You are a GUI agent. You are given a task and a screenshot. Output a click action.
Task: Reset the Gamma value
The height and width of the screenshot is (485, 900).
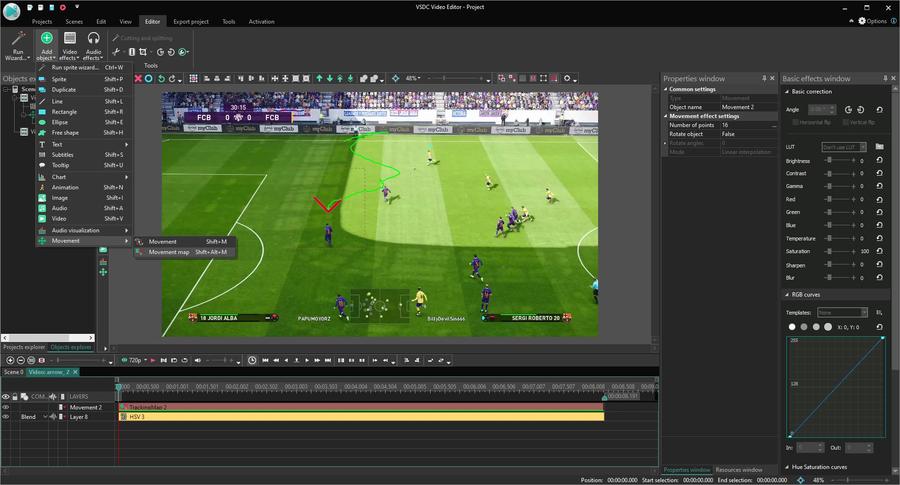(x=879, y=187)
